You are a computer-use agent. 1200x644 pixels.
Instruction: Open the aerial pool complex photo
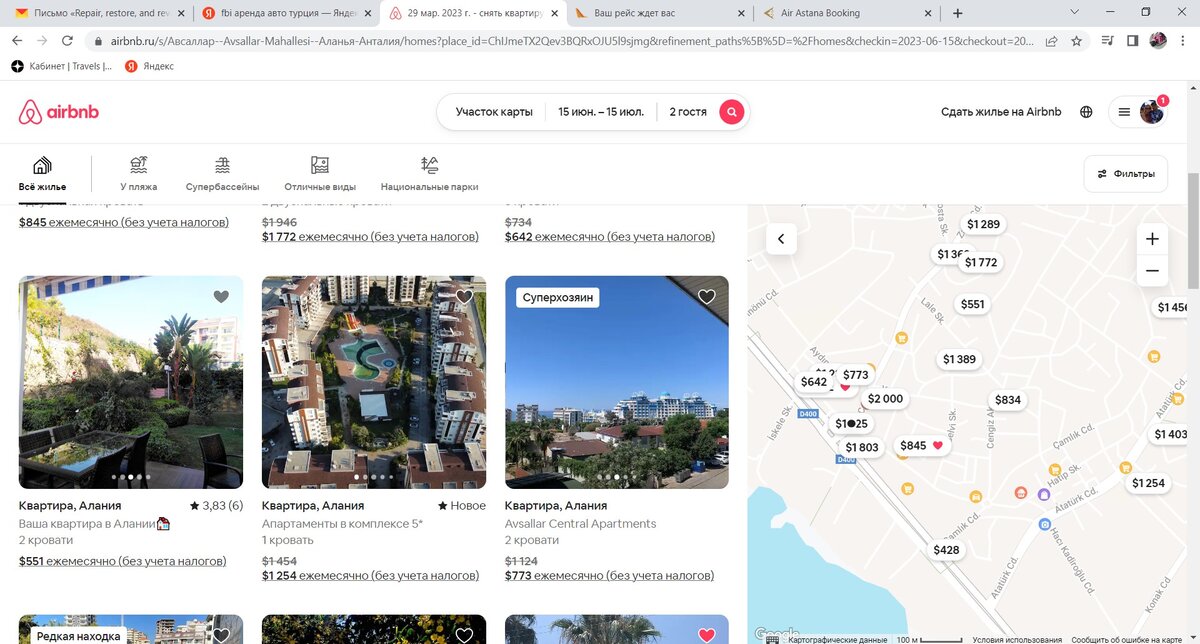point(374,382)
